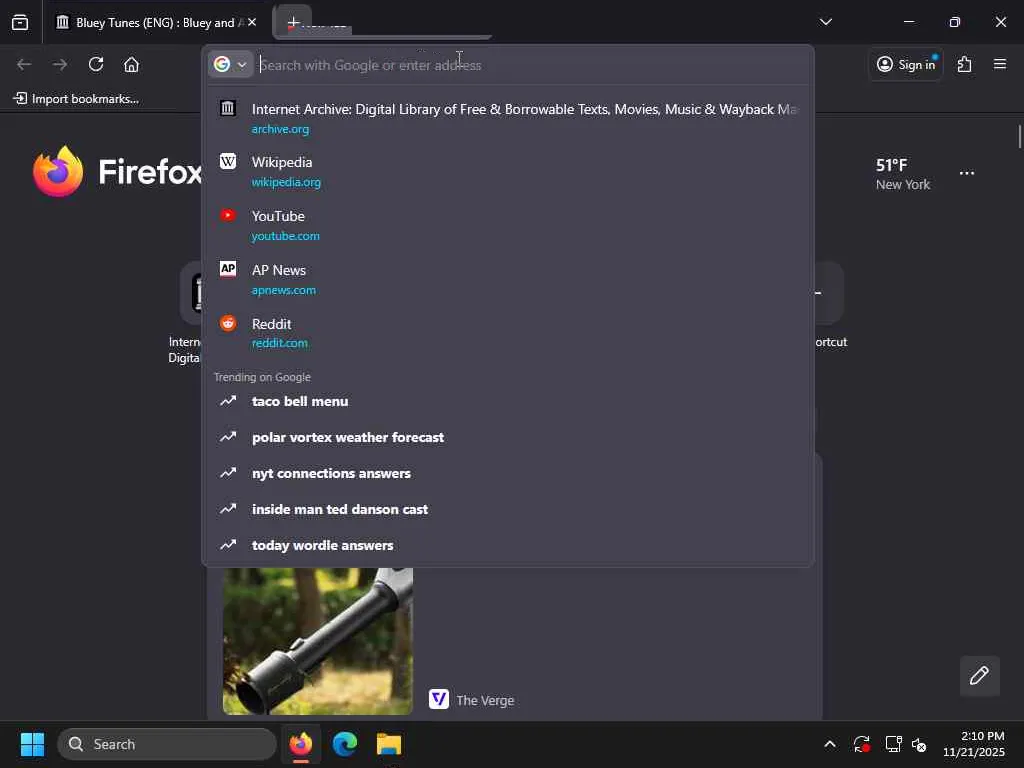Open the Extensions puzzle icon

click(x=964, y=64)
